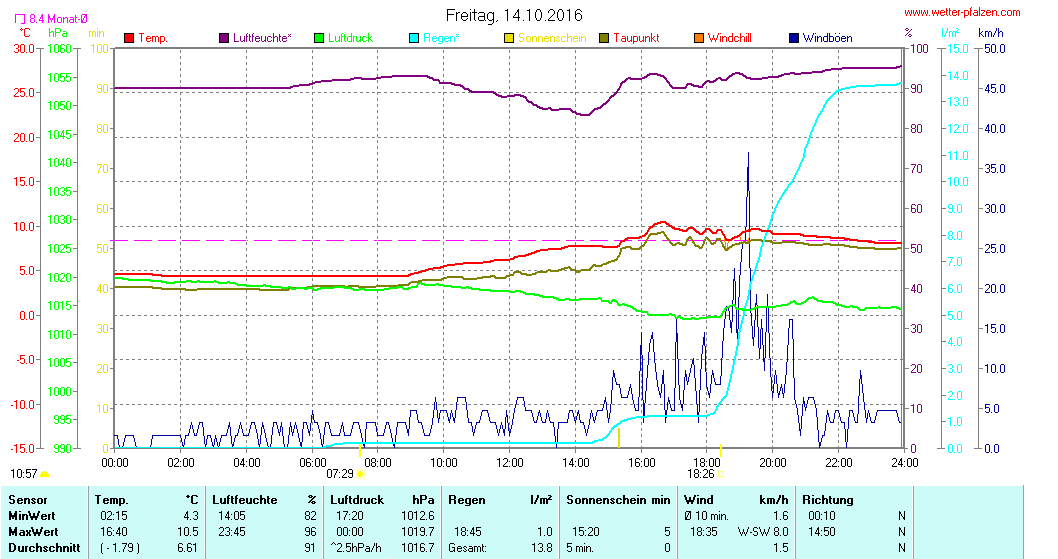Image resolution: width=1058 pixels, height=559 pixels.
Task: Click the 12:00 label on the time axis
Action: [x=509, y=462]
